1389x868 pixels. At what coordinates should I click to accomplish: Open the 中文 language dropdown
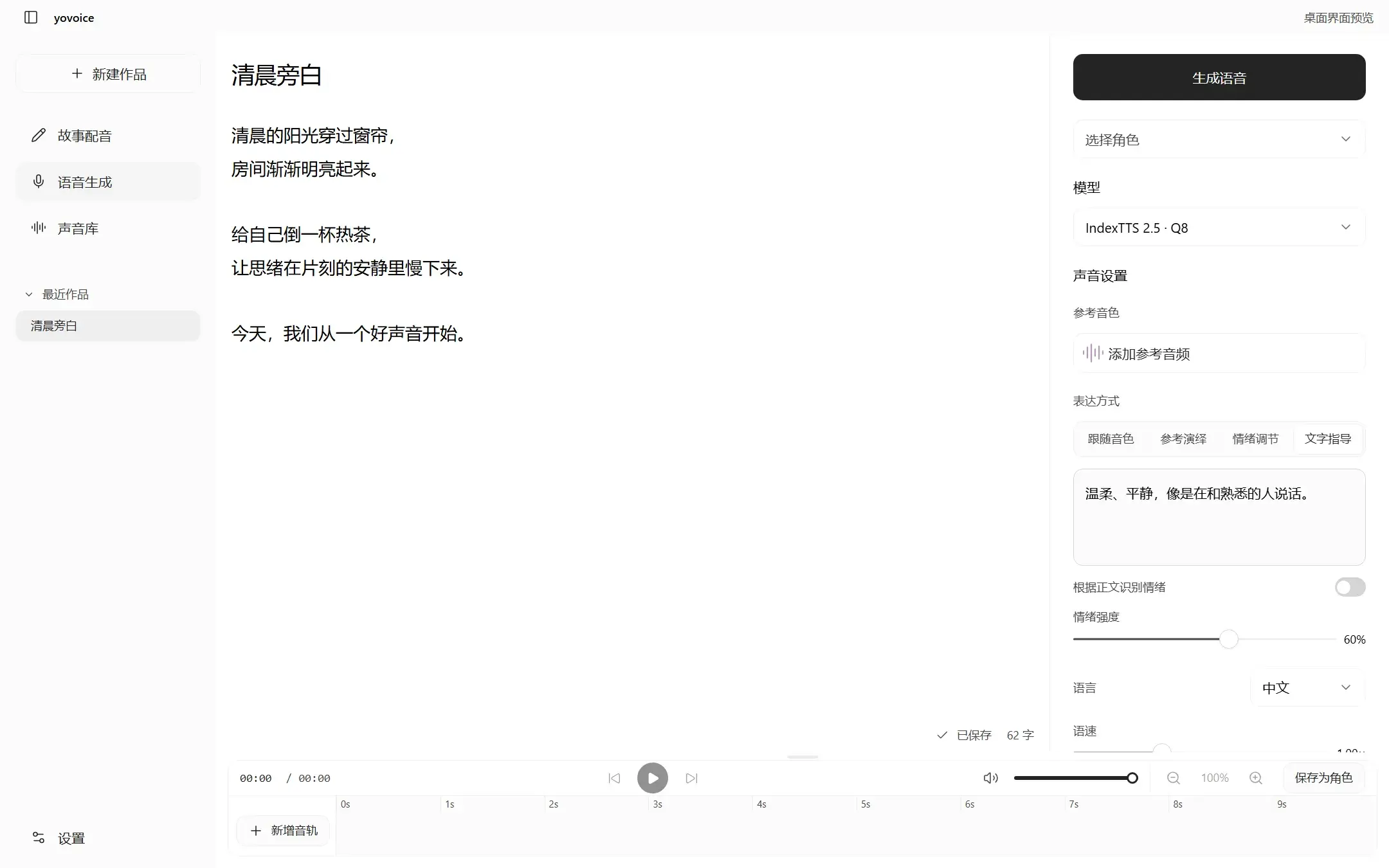coord(1308,687)
